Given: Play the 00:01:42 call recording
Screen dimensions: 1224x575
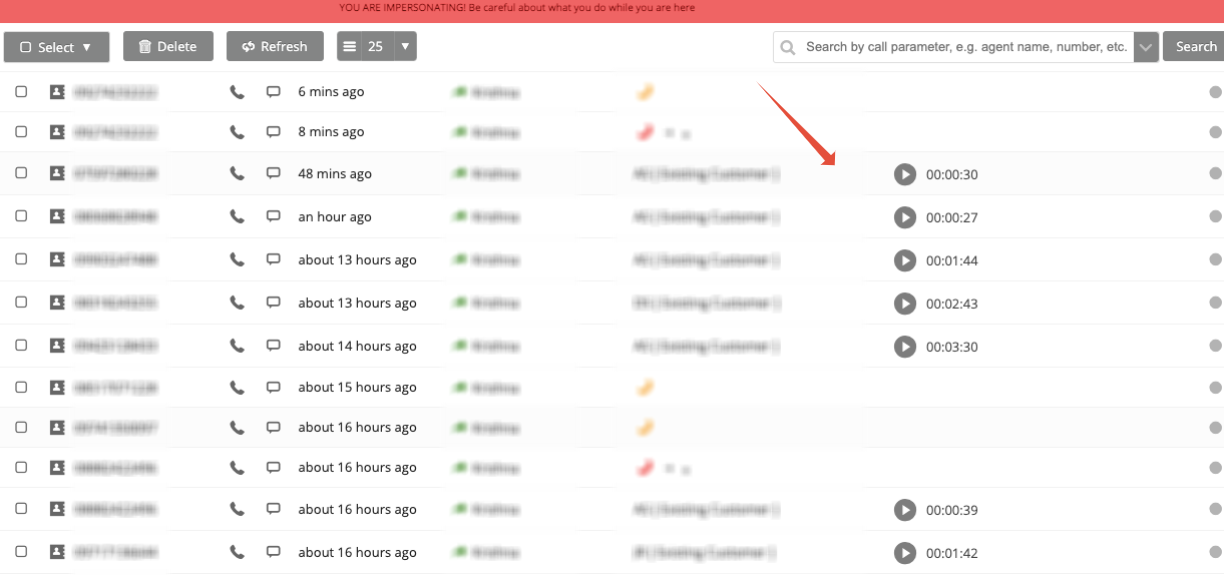Looking at the screenshot, I should click(x=905, y=553).
